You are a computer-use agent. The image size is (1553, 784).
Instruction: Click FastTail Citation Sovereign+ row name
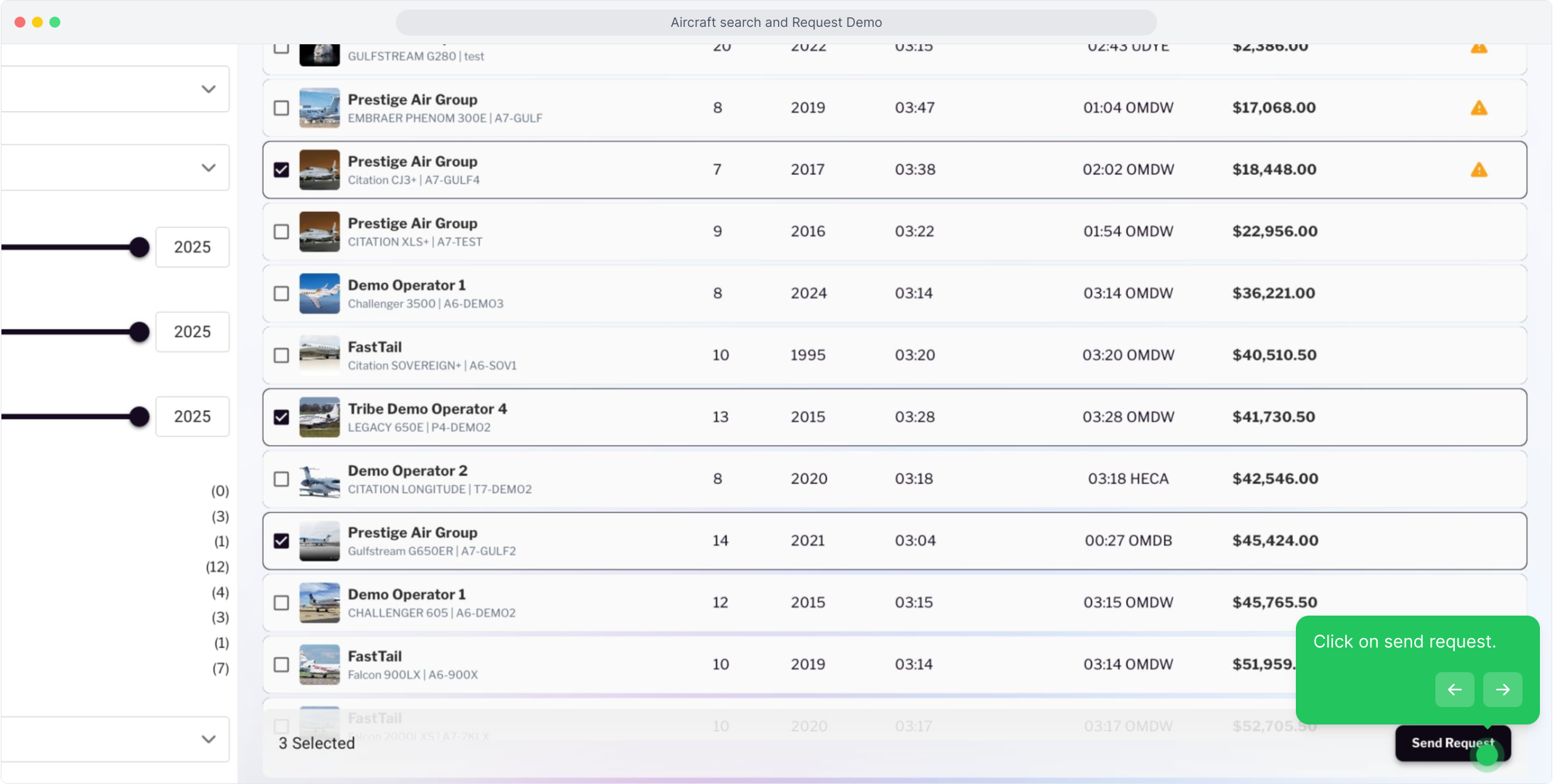pyautogui.click(x=375, y=347)
